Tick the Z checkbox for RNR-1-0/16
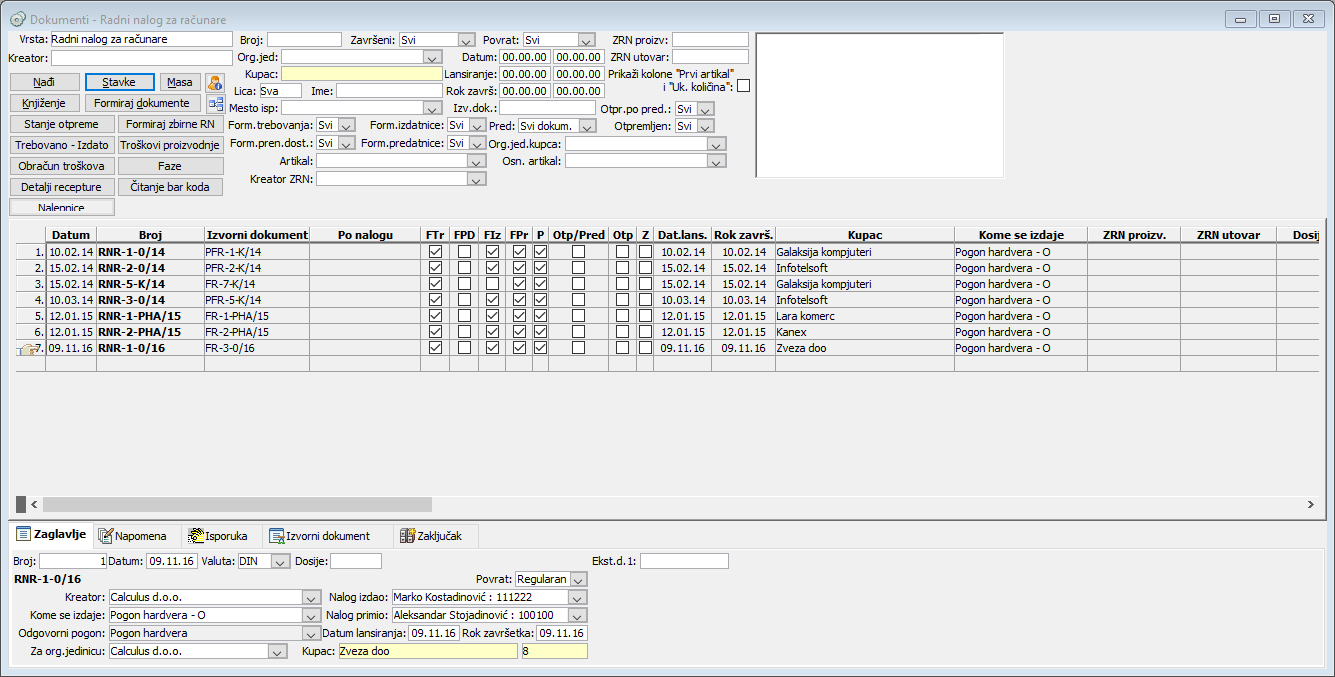Image resolution: width=1335 pixels, height=677 pixels. coord(645,348)
